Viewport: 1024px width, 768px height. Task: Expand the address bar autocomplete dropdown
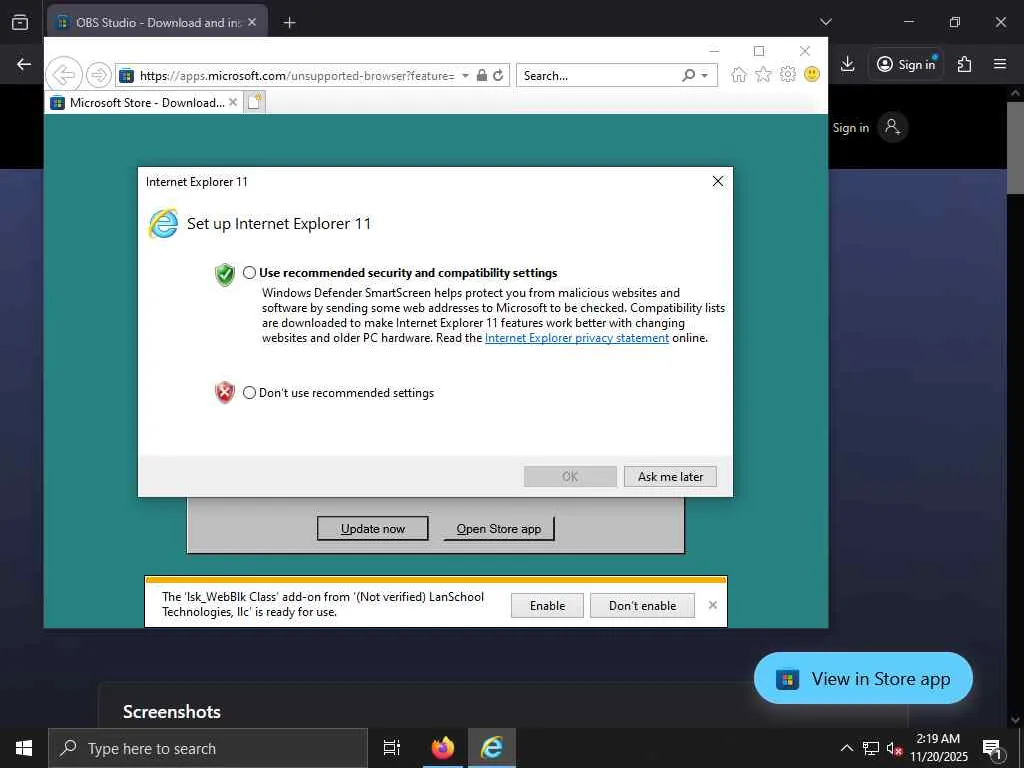coord(465,76)
